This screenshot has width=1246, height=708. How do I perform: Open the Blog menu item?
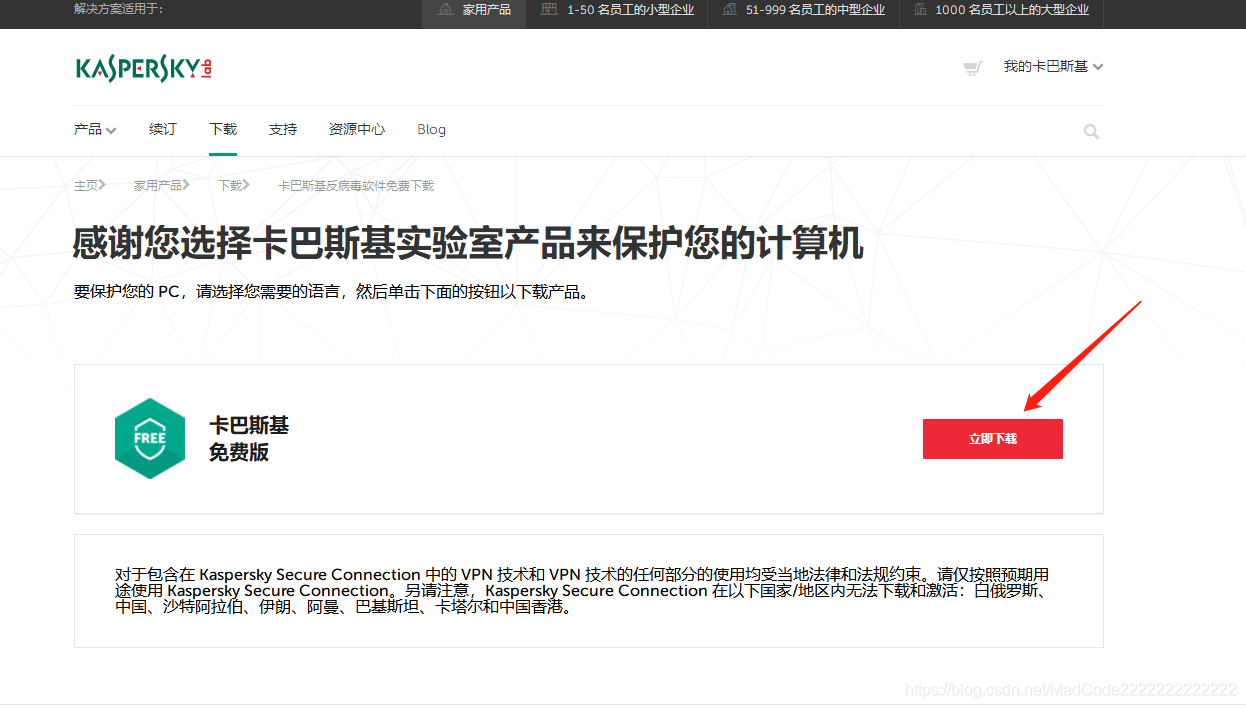(432, 129)
